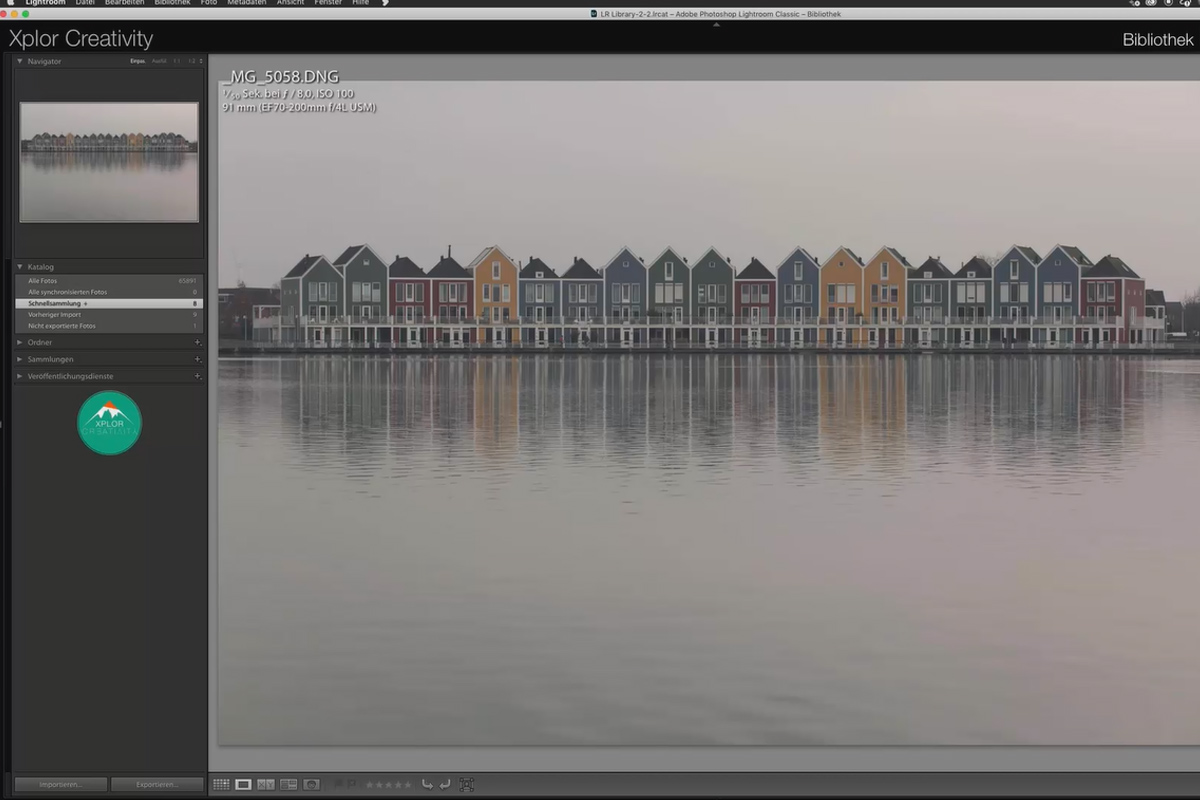
Task: Add new folder via Ordner plus icon
Action: [x=197, y=342]
